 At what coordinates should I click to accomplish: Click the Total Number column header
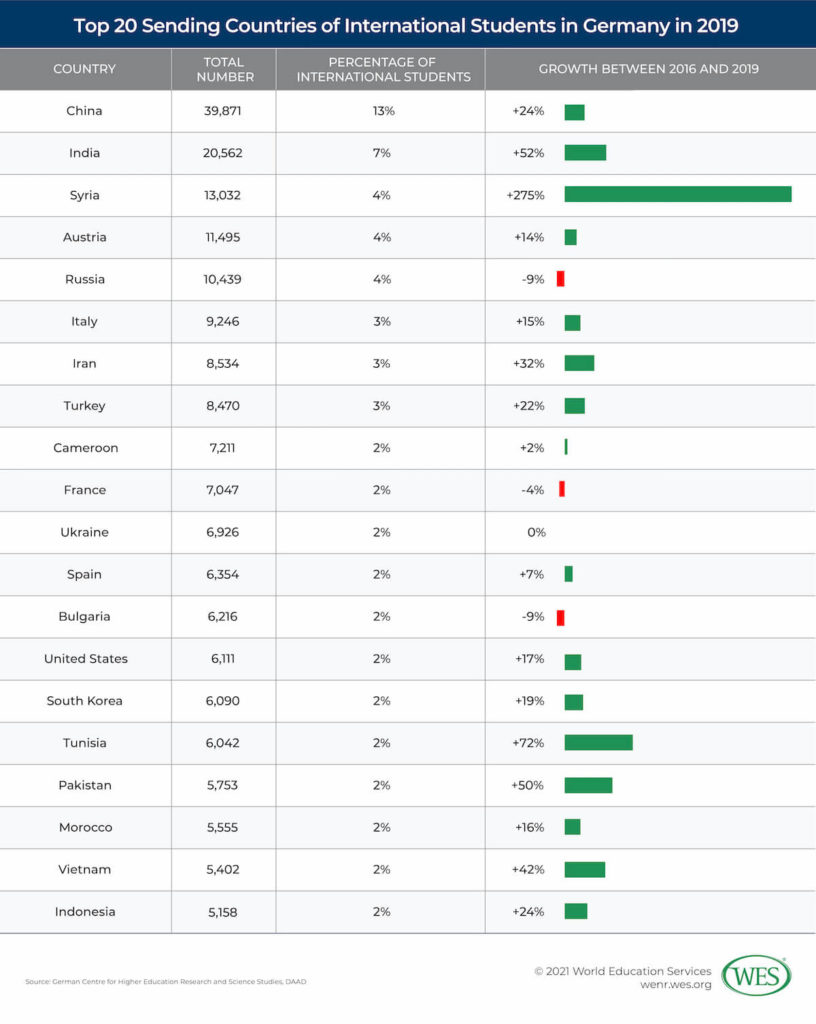[x=223, y=69]
